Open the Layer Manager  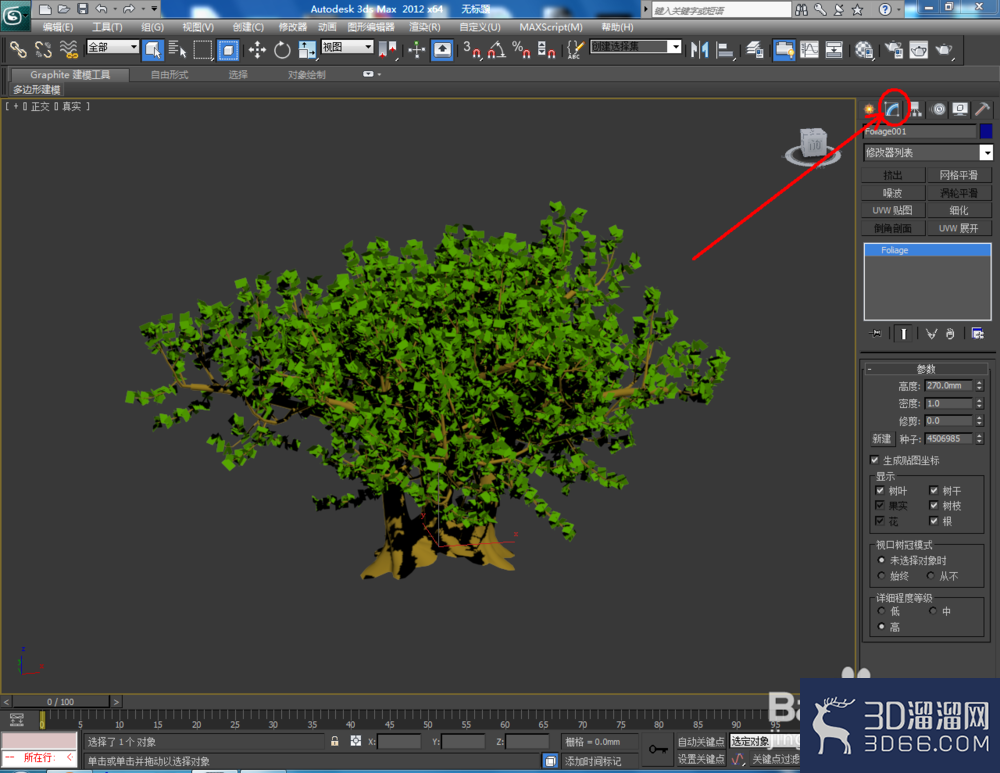pyautogui.click(x=755, y=49)
